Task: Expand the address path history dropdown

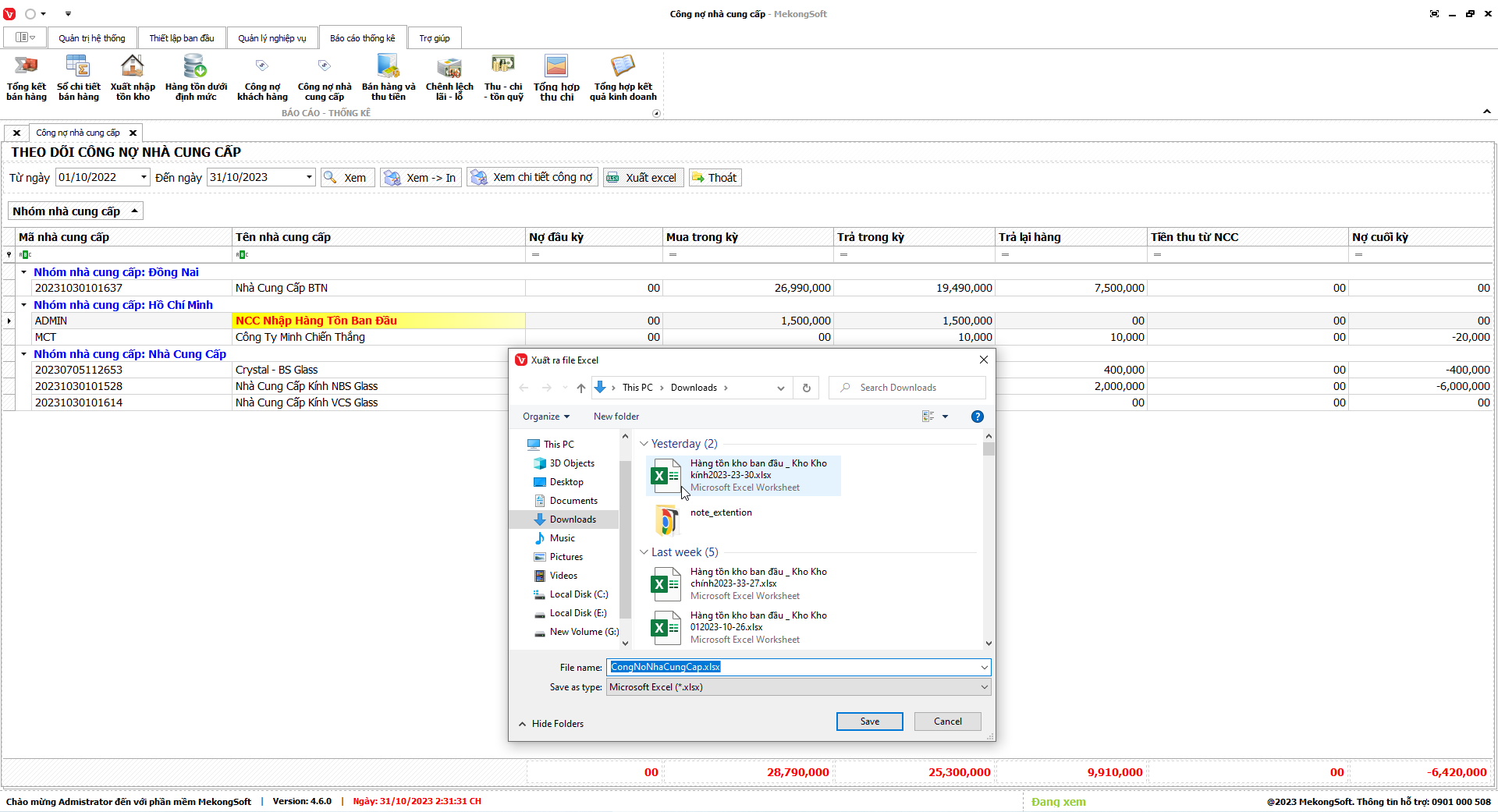Action: (x=780, y=388)
